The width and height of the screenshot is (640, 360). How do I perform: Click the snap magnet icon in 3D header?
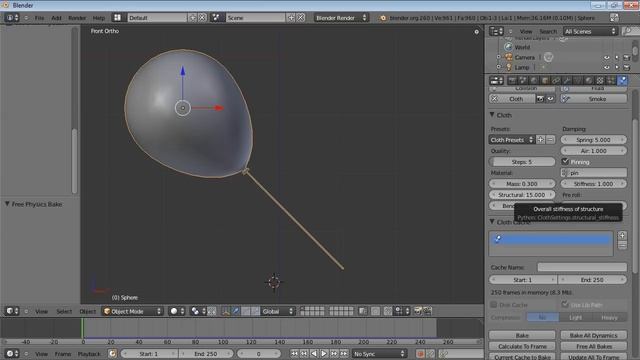[388, 311]
